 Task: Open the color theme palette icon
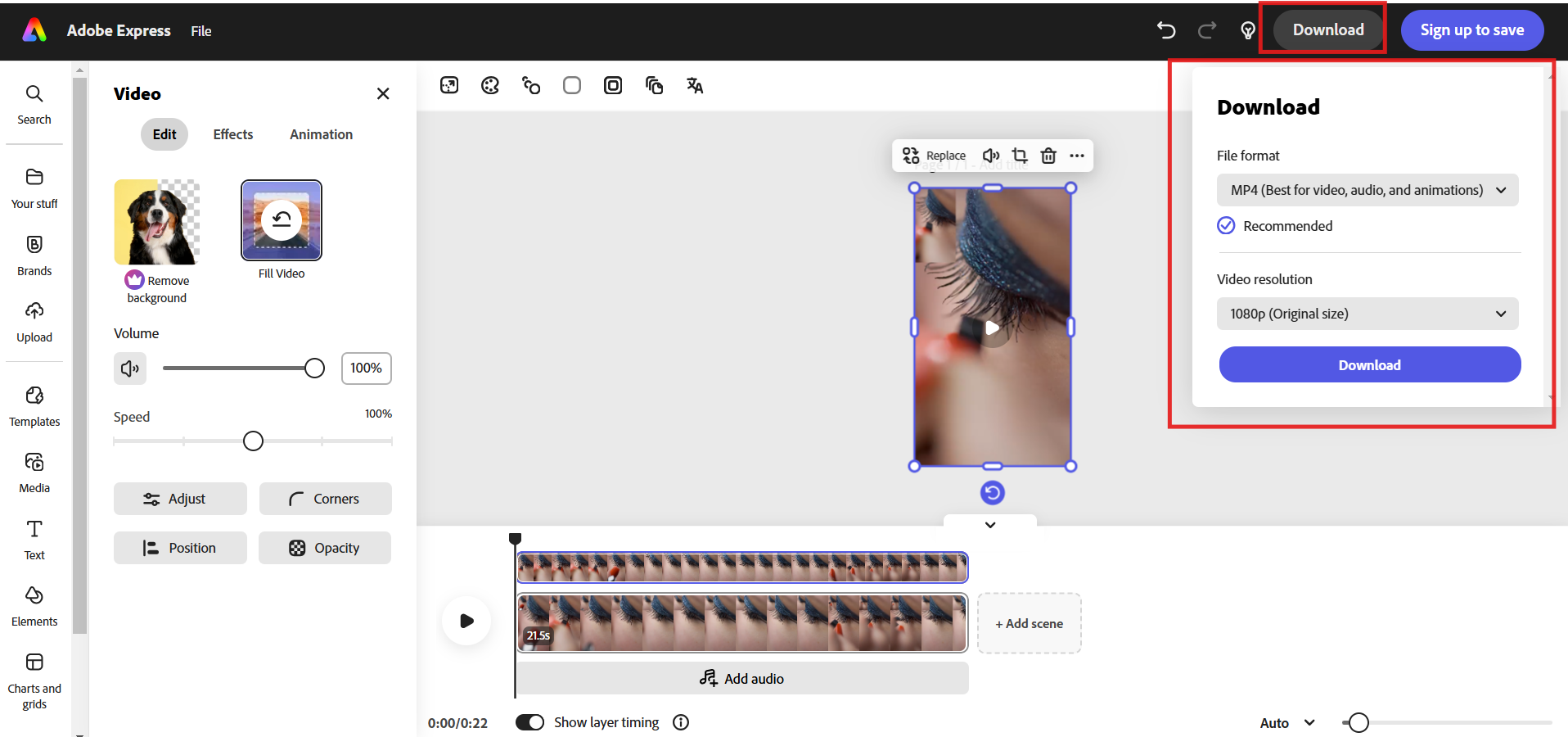pos(490,85)
